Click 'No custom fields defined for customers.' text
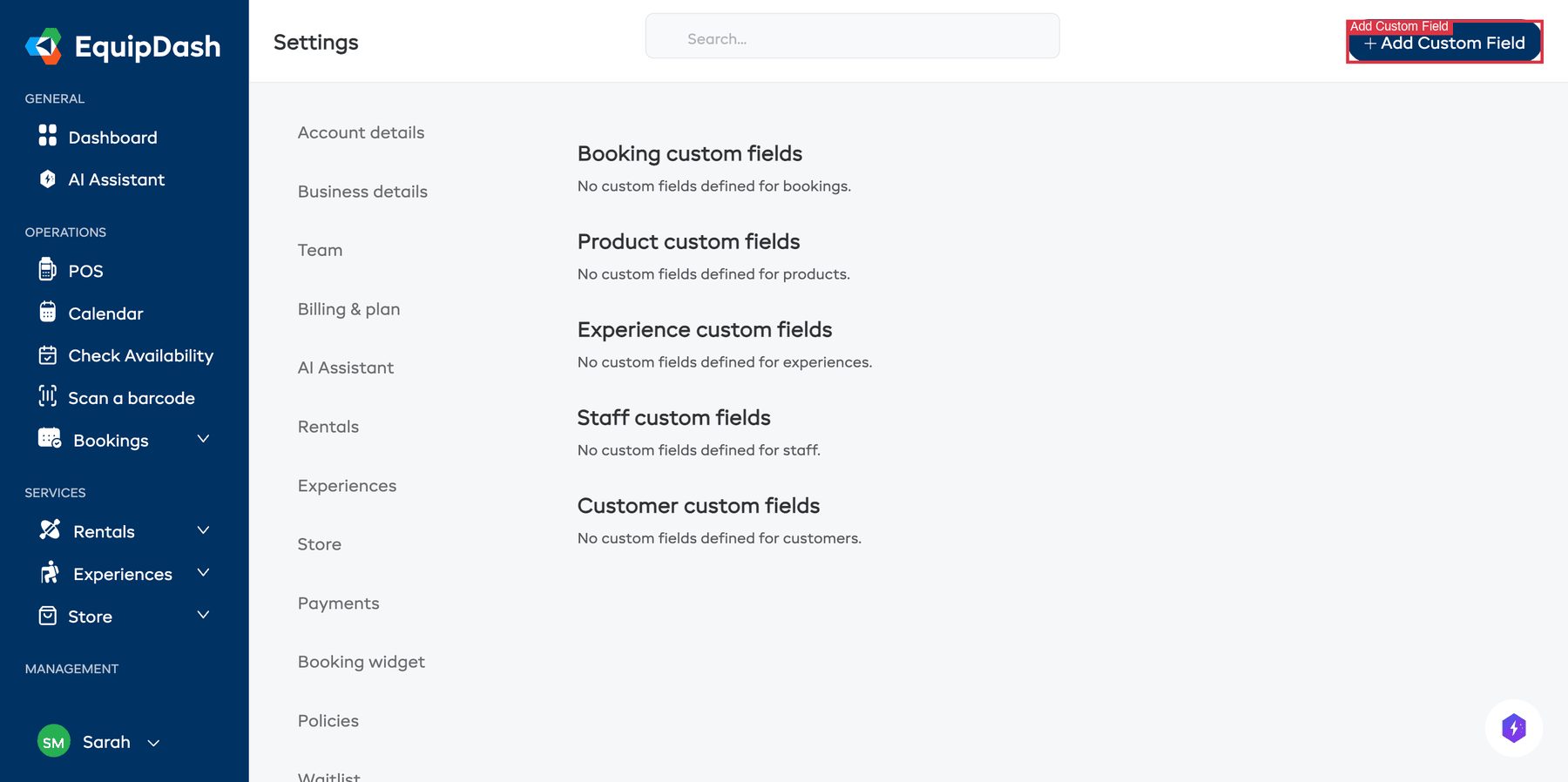 click(x=720, y=538)
